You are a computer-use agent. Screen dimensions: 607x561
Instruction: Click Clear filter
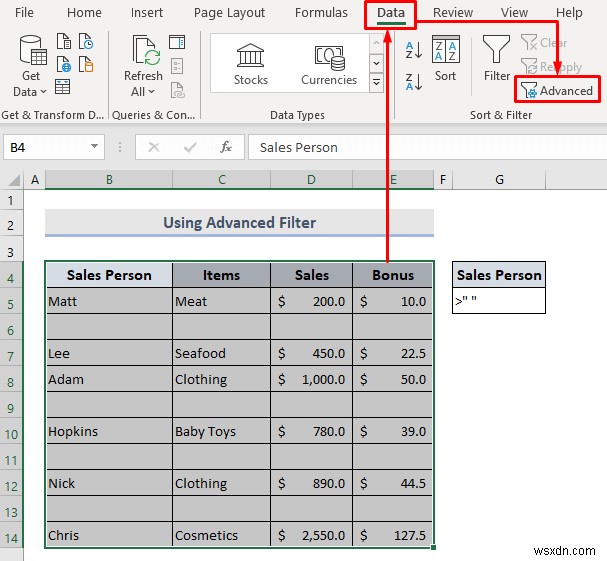tap(544, 42)
